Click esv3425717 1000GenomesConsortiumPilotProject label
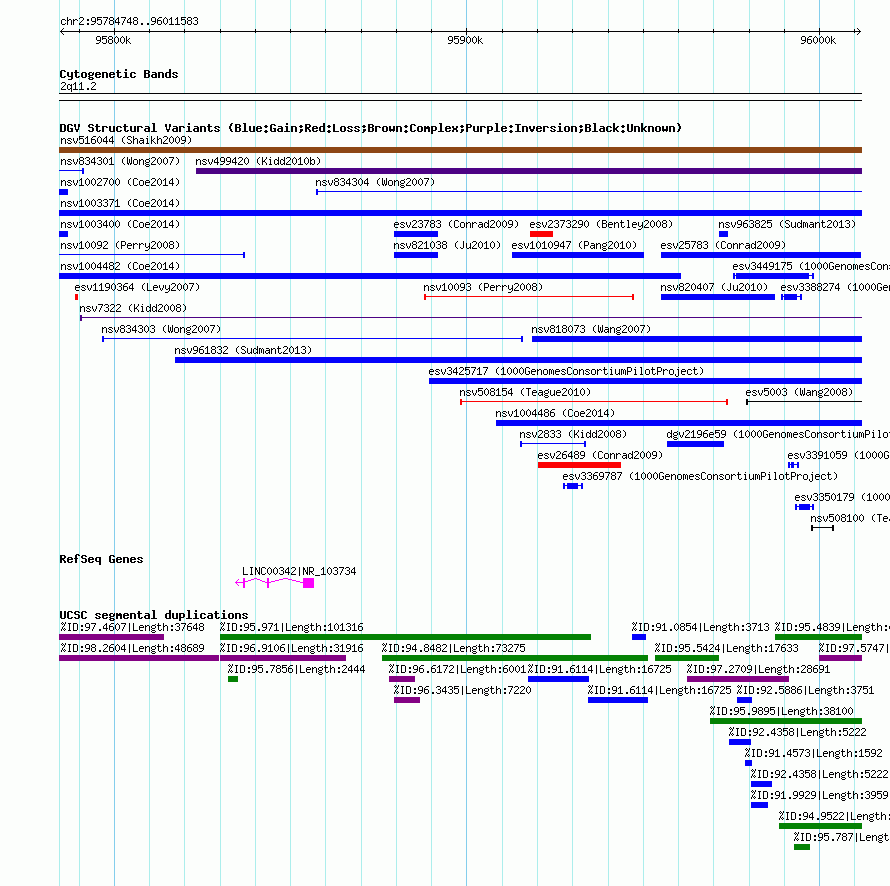Viewport: 890px width, 886px height. [x=566, y=371]
